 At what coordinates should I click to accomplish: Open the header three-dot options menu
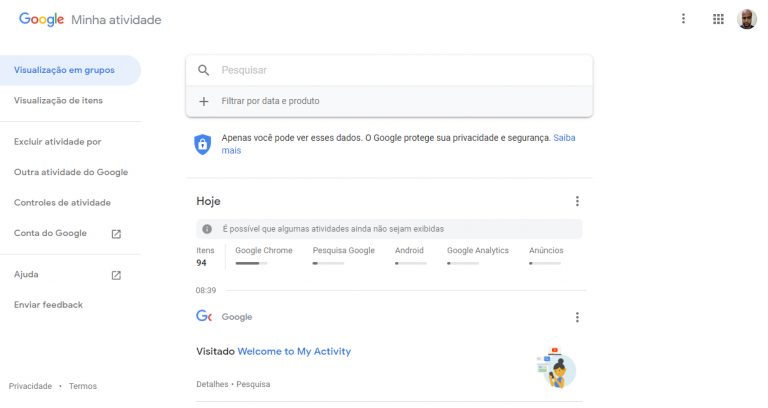pyautogui.click(x=684, y=19)
